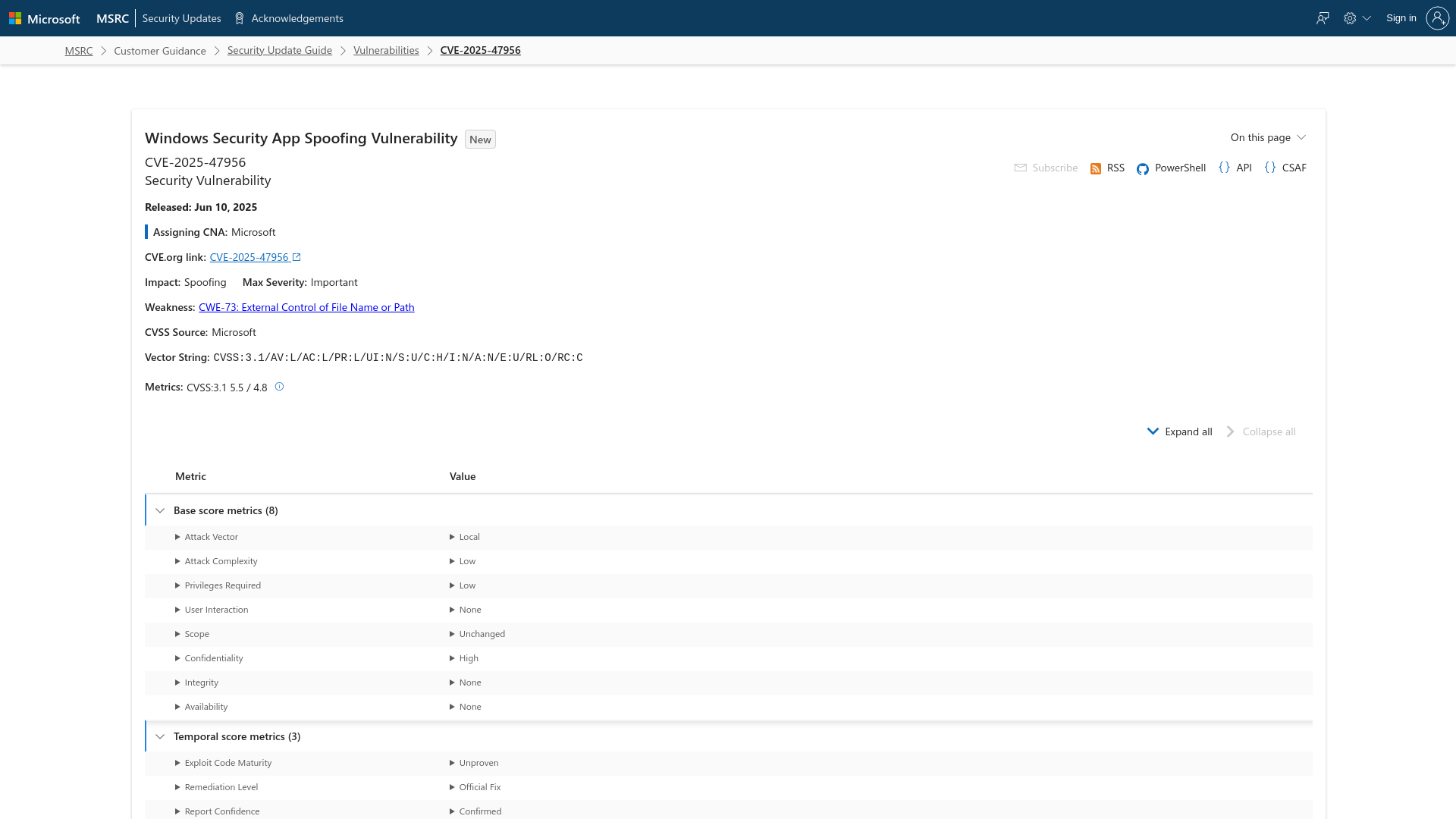Click Expand all
This screenshot has height=819, width=1456.
[1179, 431]
